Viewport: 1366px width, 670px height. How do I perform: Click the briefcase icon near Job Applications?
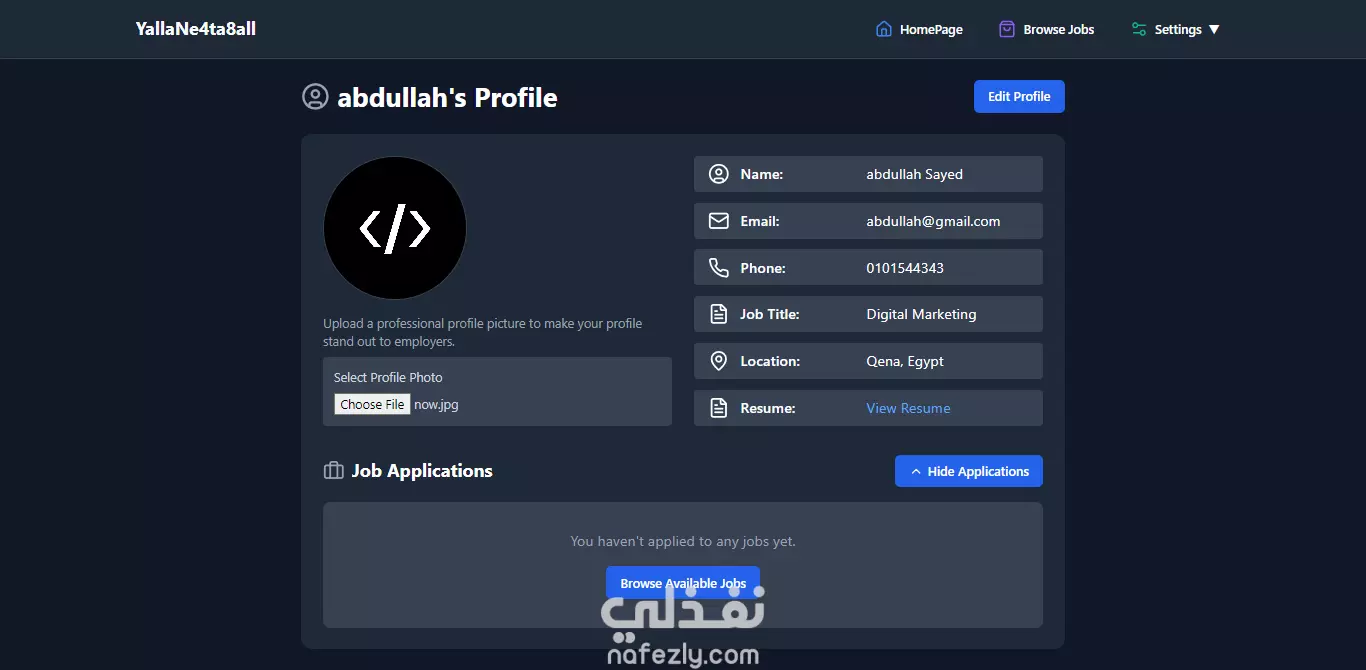tap(334, 471)
